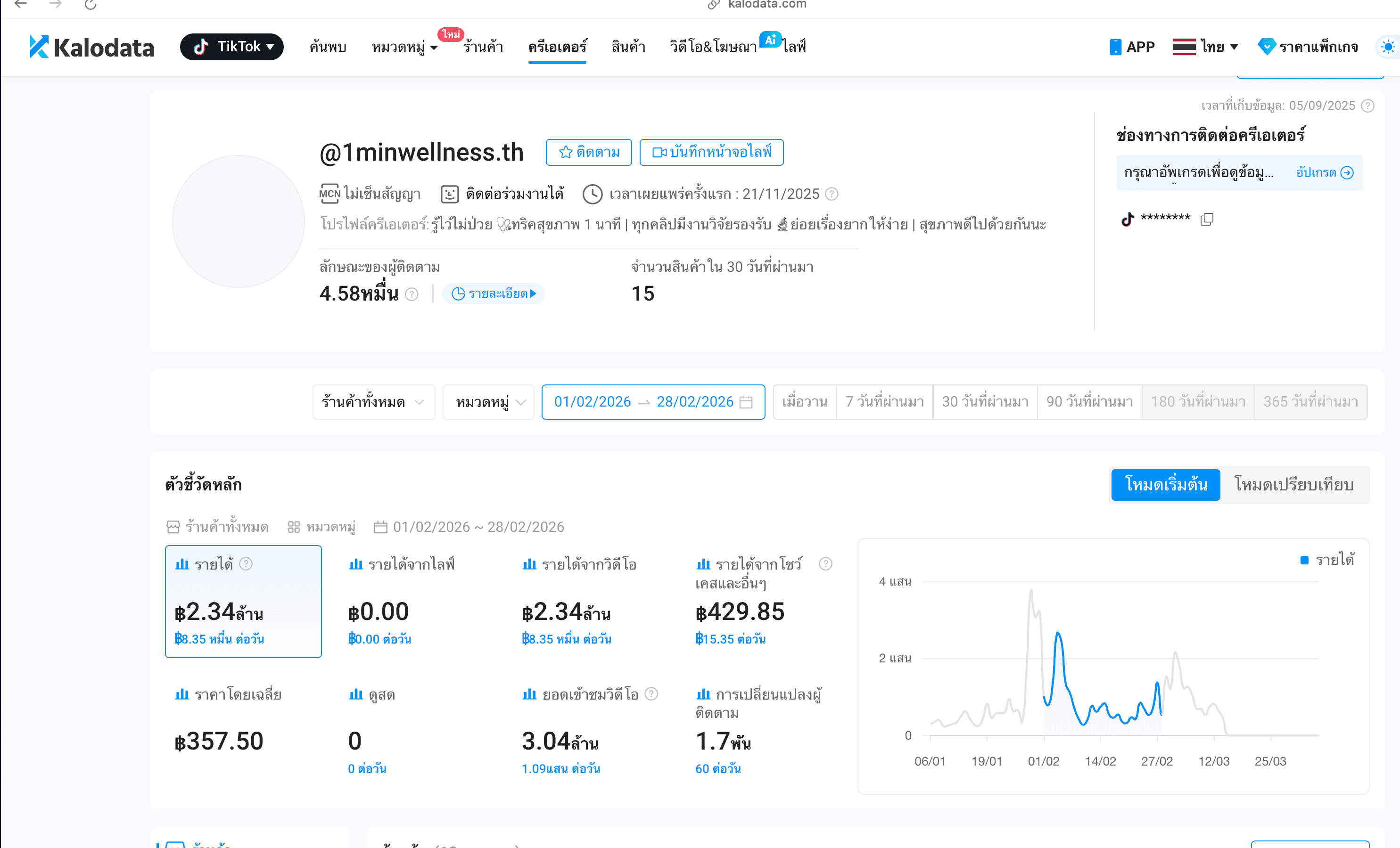
Task: Switch to the ไลฟ์ tab
Action: pyautogui.click(x=794, y=47)
